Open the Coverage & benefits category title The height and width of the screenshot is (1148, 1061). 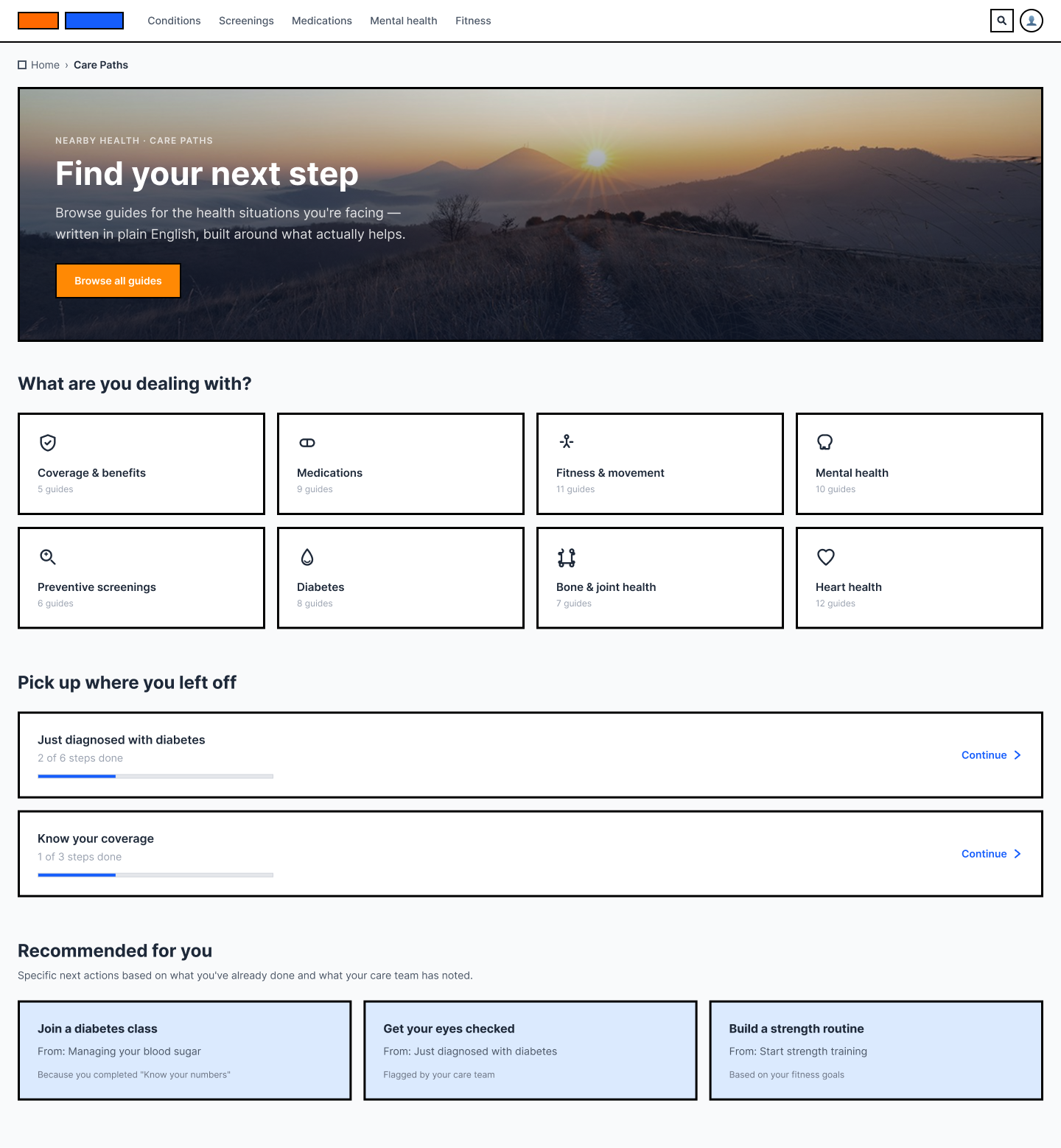pos(91,473)
